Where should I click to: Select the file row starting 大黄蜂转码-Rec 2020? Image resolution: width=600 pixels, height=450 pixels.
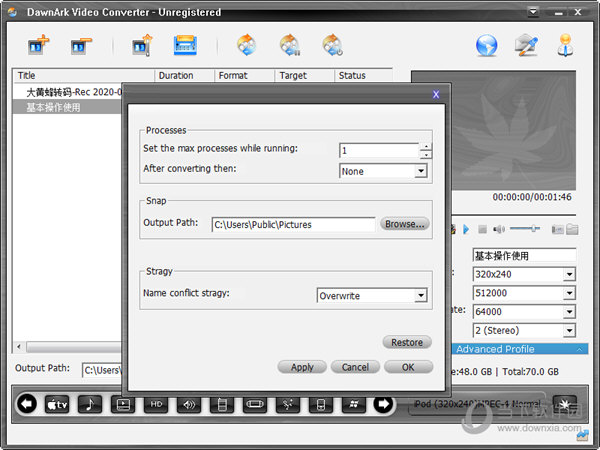click(67, 92)
